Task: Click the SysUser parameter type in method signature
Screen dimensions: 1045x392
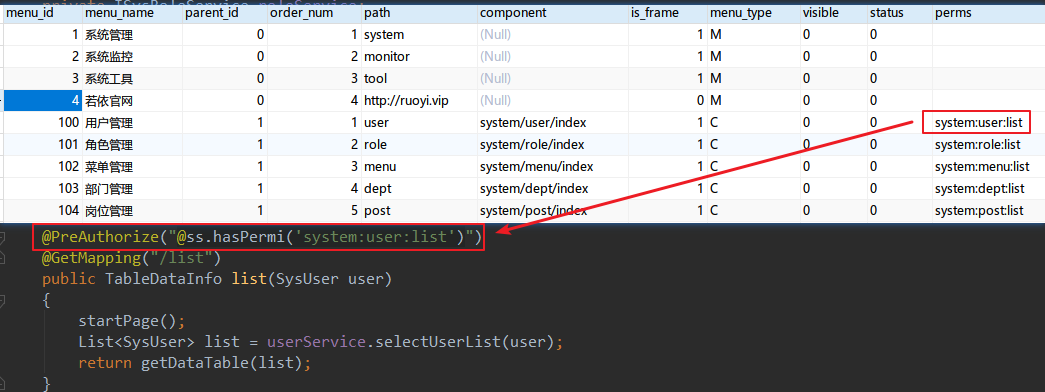Action: pyautogui.click(x=307, y=279)
